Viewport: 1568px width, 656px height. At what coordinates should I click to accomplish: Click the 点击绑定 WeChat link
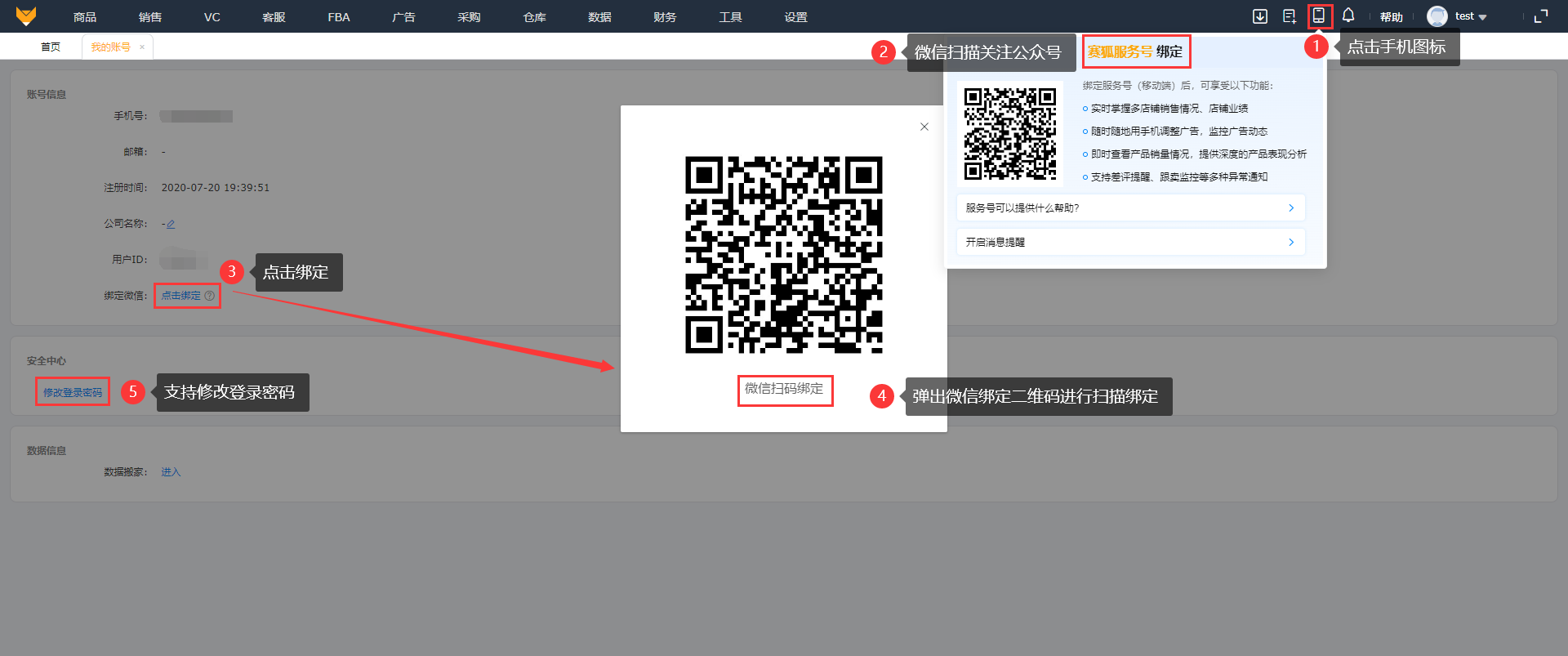(180, 296)
